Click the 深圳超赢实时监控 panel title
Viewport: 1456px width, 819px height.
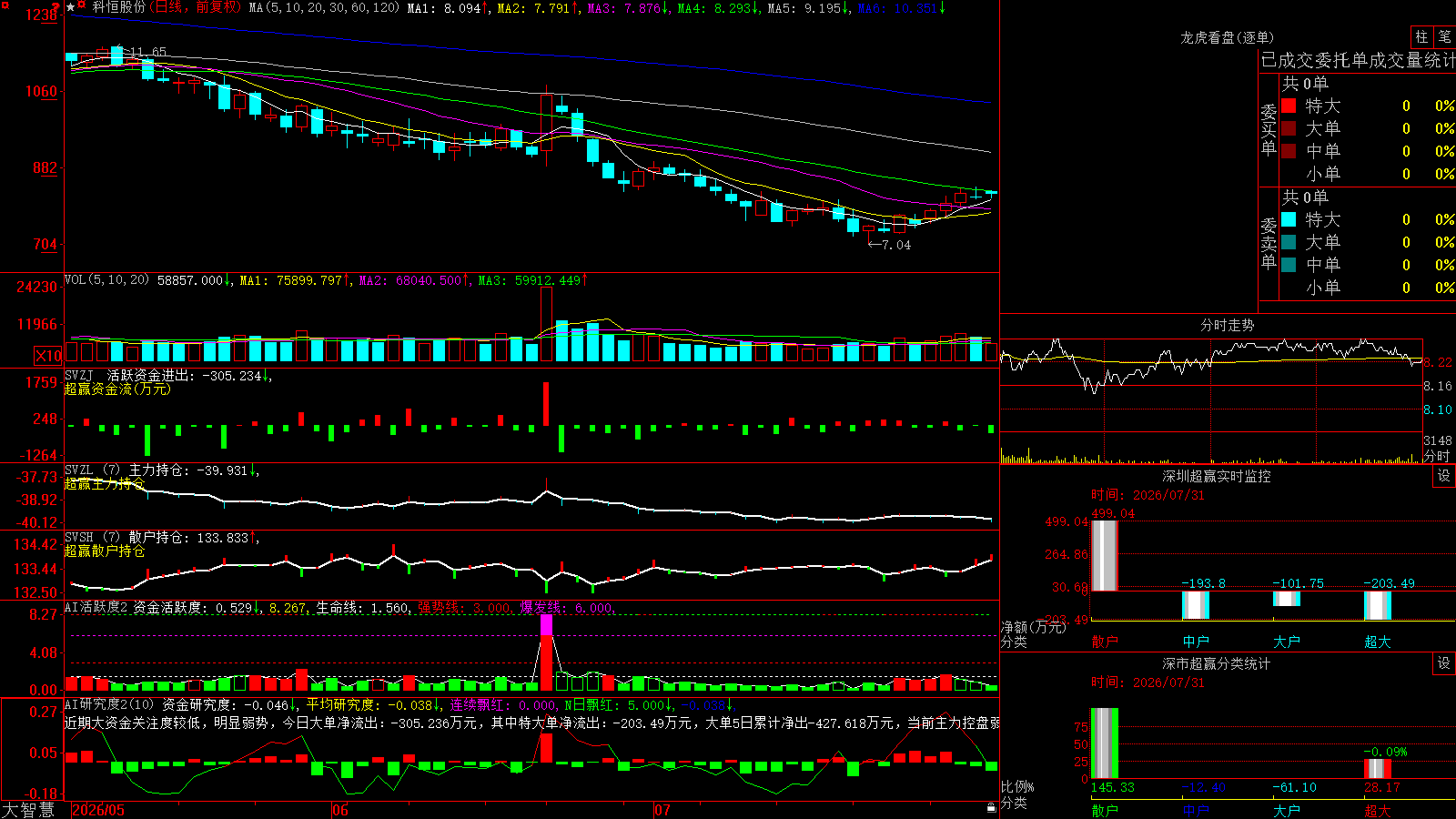[1217, 476]
